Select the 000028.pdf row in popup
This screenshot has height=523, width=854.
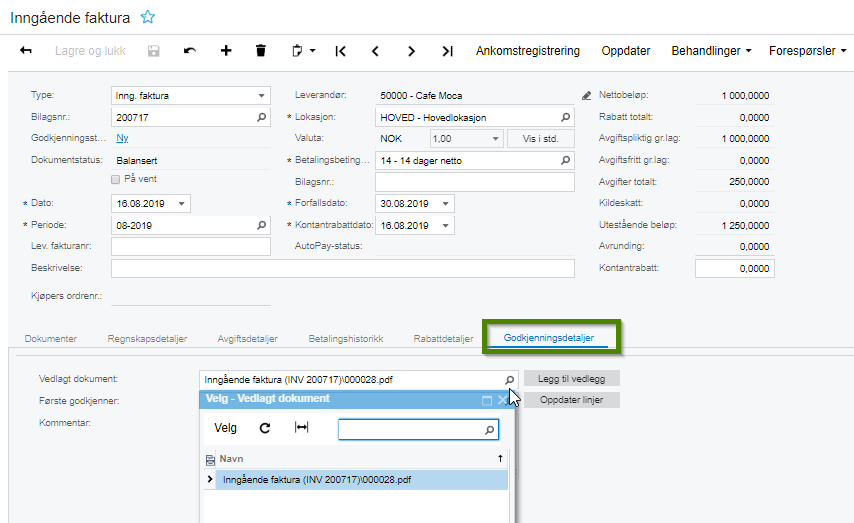[316, 480]
